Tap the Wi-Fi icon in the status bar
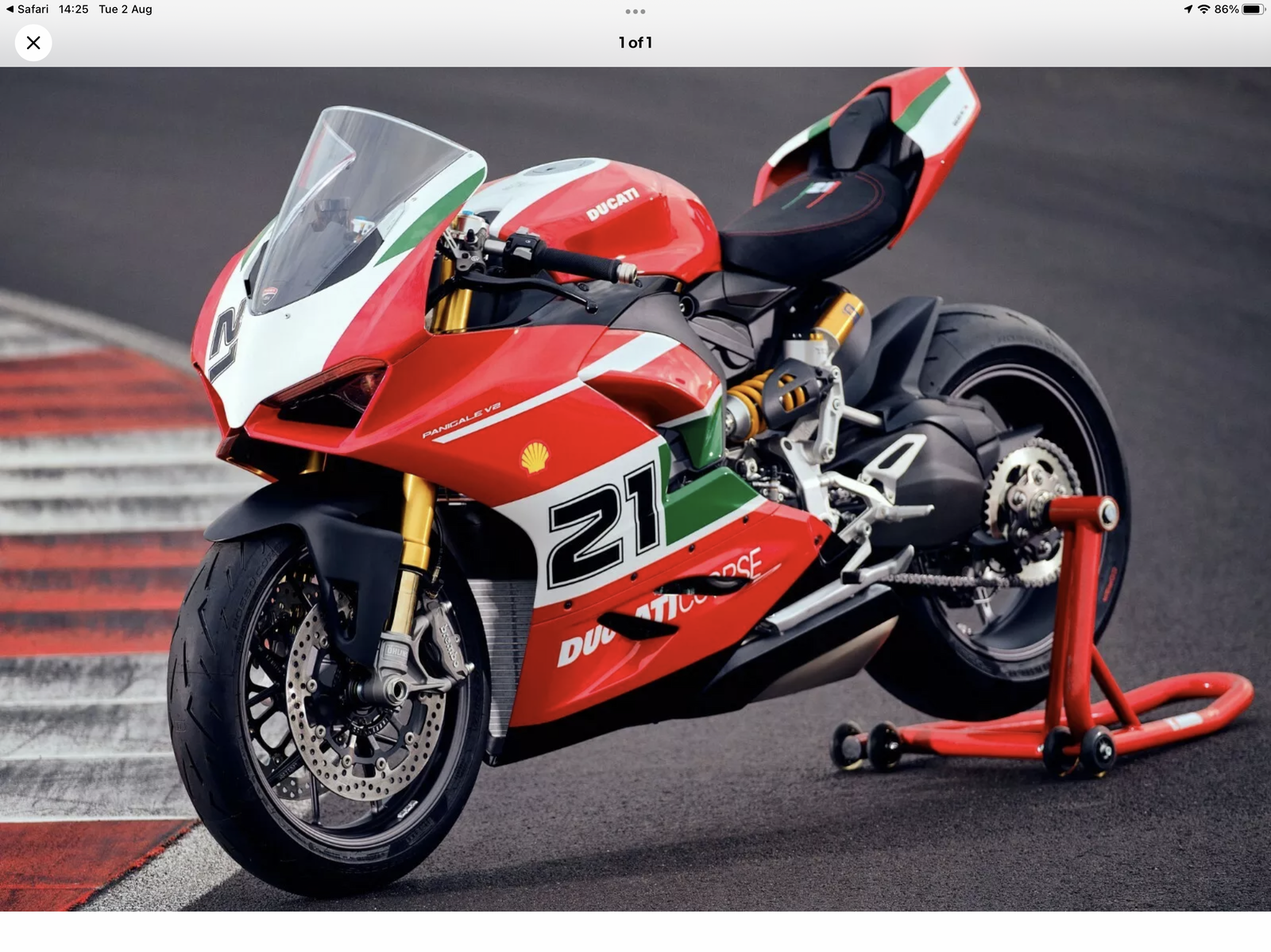This screenshot has height=952, width=1271. [x=1204, y=10]
